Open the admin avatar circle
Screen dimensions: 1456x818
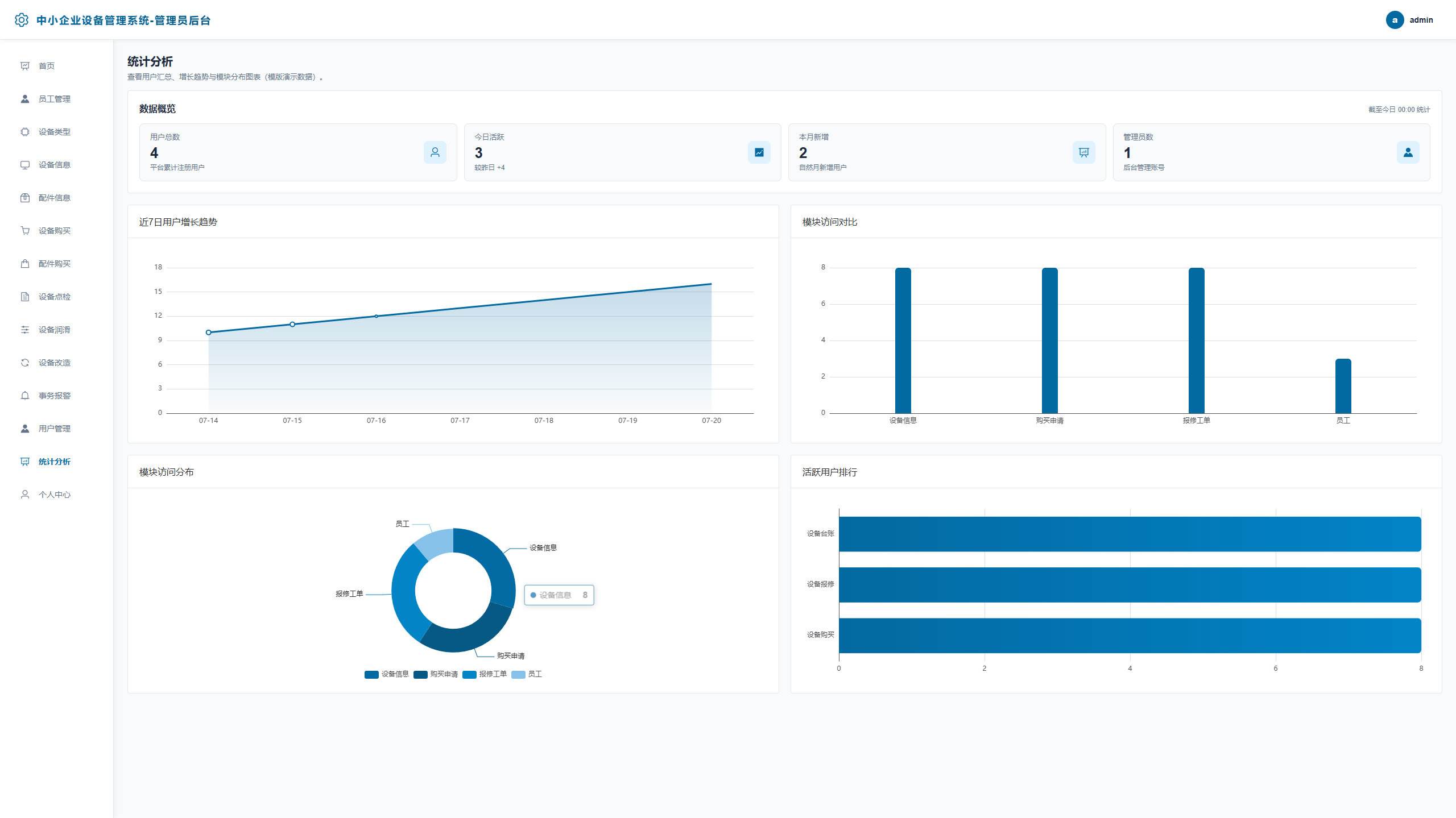coord(1395,20)
